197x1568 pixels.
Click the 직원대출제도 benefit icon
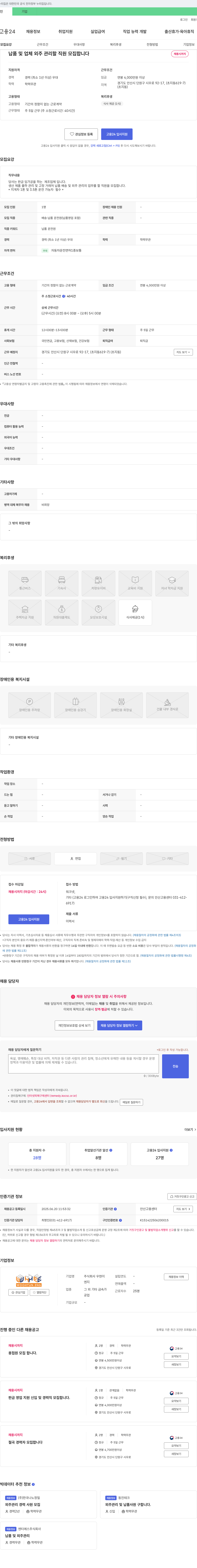tap(62, 612)
